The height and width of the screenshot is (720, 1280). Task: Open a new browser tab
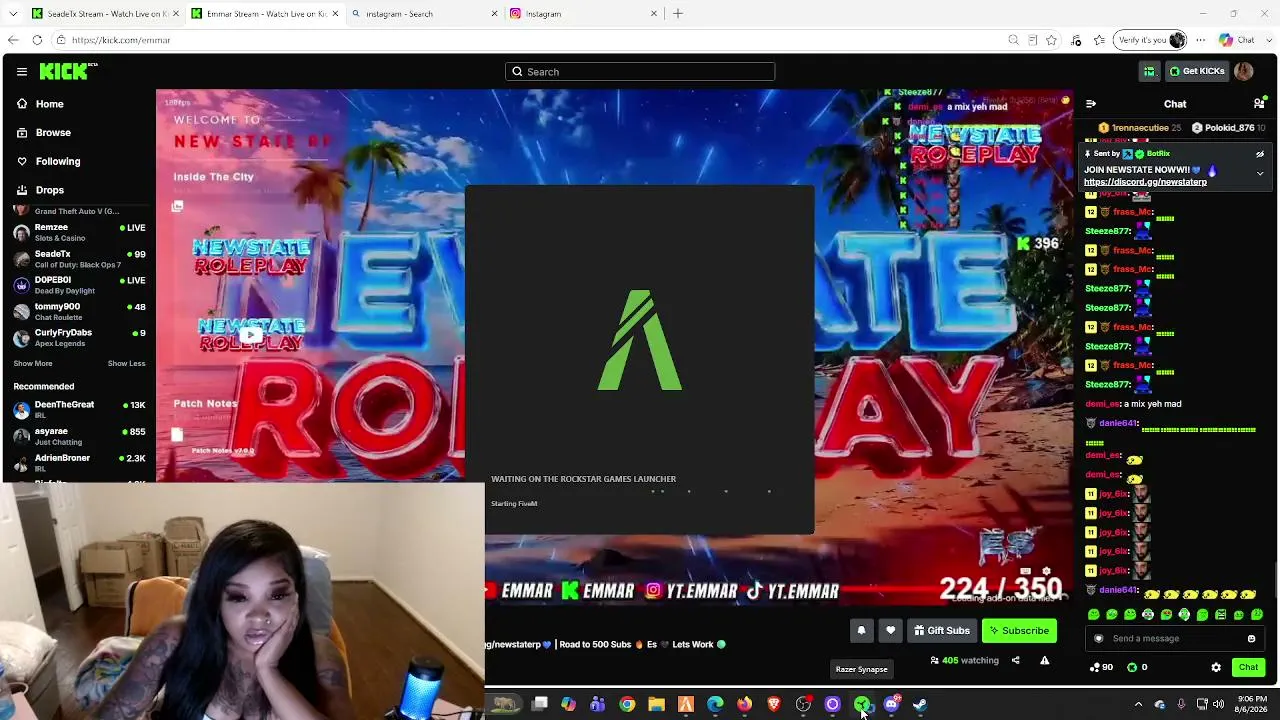pyautogui.click(x=678, y=14)
